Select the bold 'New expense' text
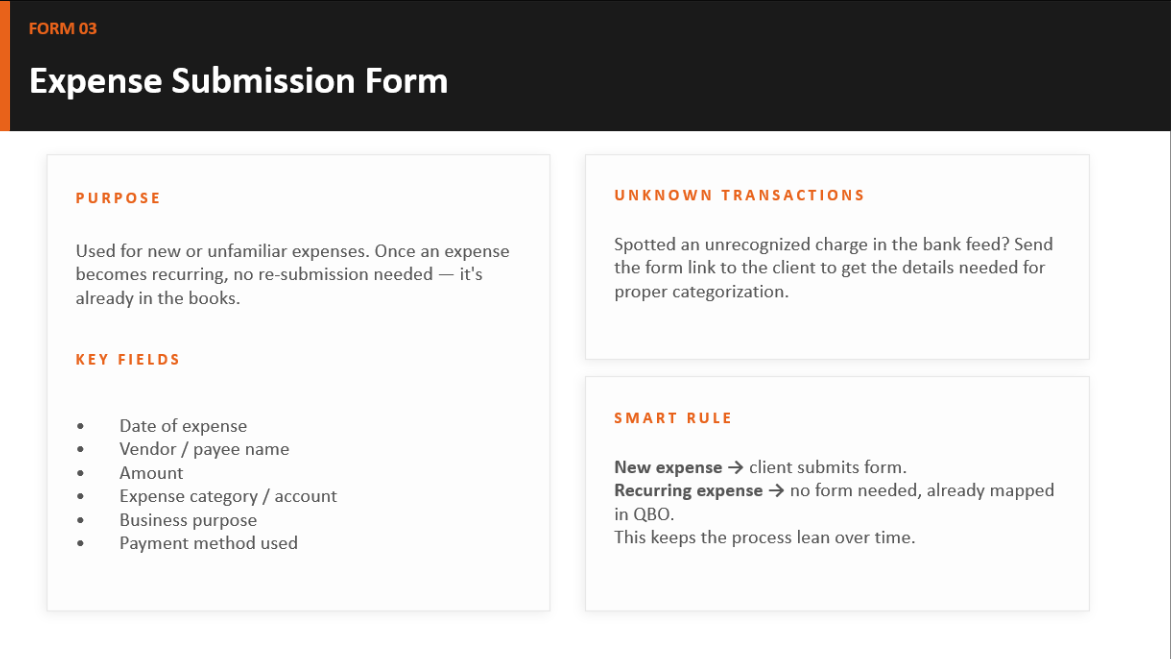The image size is (1171, 659). click(668, 468)
